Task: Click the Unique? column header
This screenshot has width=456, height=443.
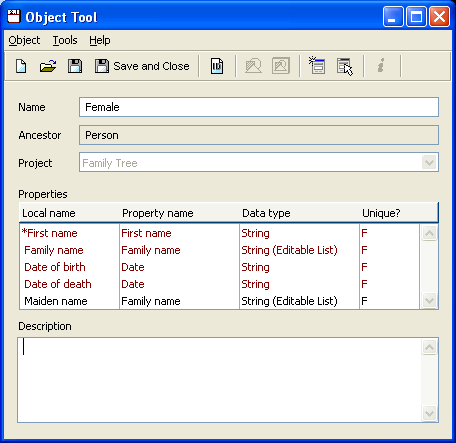Action: [399, 213]
